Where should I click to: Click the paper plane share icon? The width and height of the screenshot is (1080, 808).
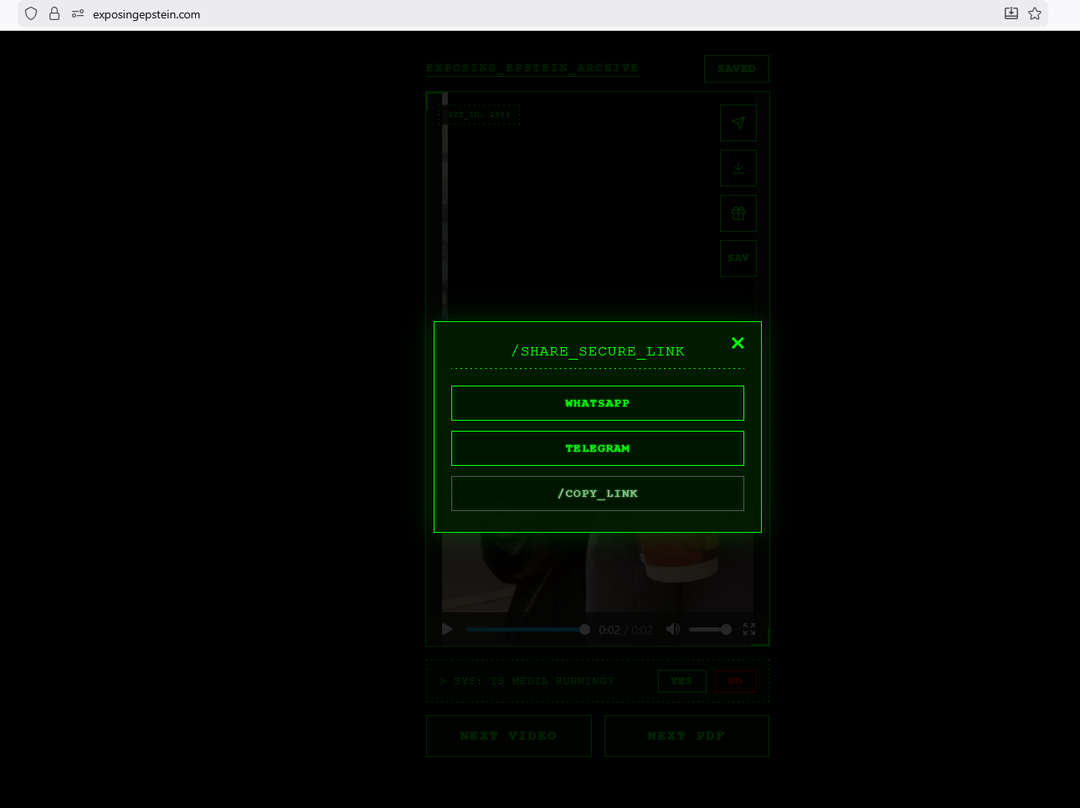coord(738,123)
